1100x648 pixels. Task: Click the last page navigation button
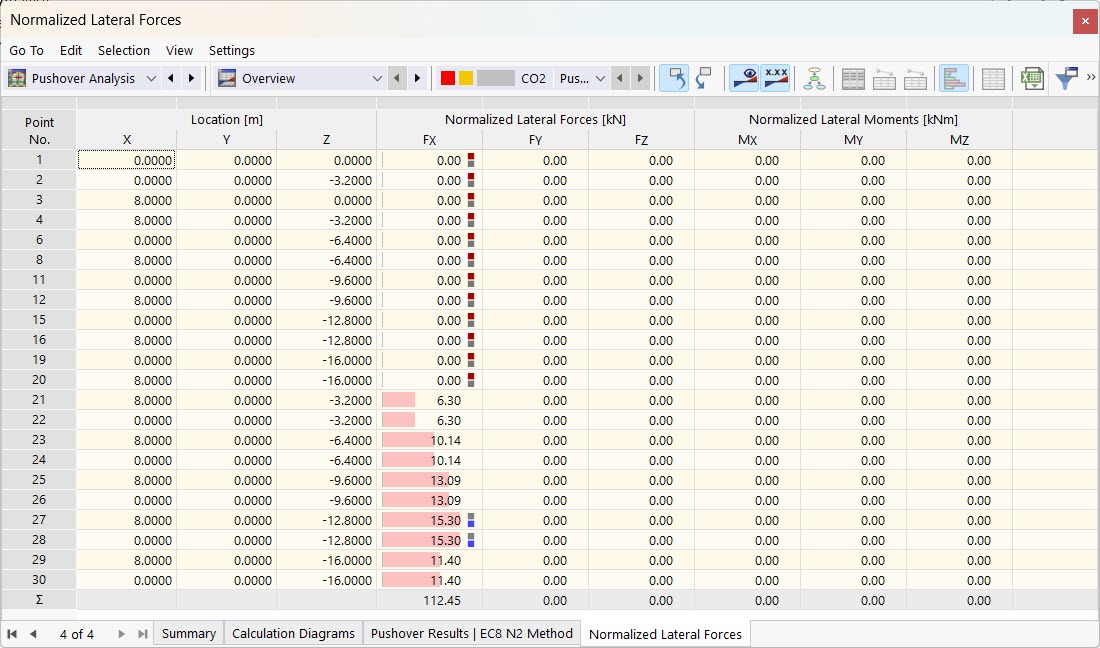140,633
